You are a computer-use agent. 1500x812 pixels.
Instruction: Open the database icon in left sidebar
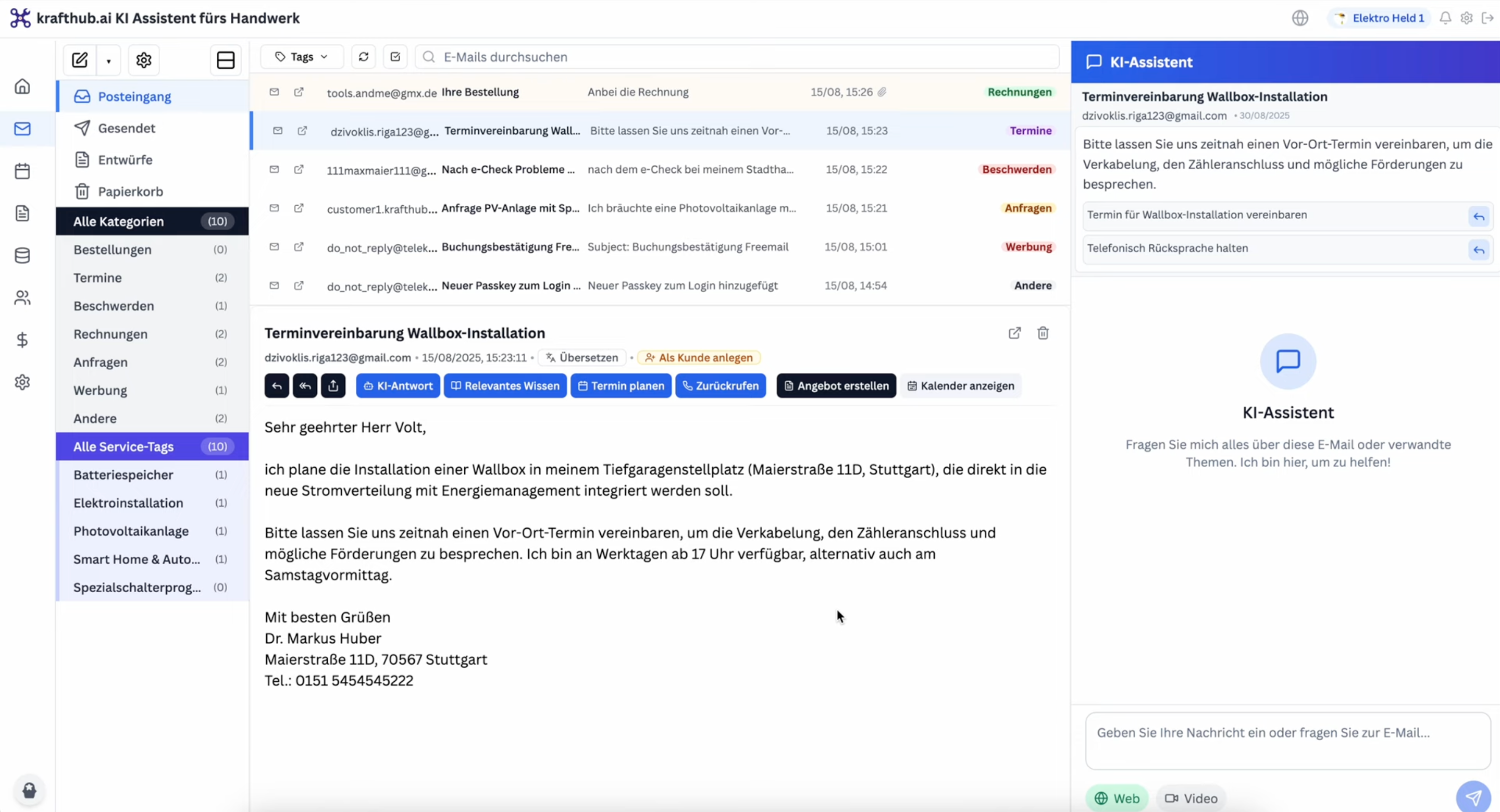point(22,256)
